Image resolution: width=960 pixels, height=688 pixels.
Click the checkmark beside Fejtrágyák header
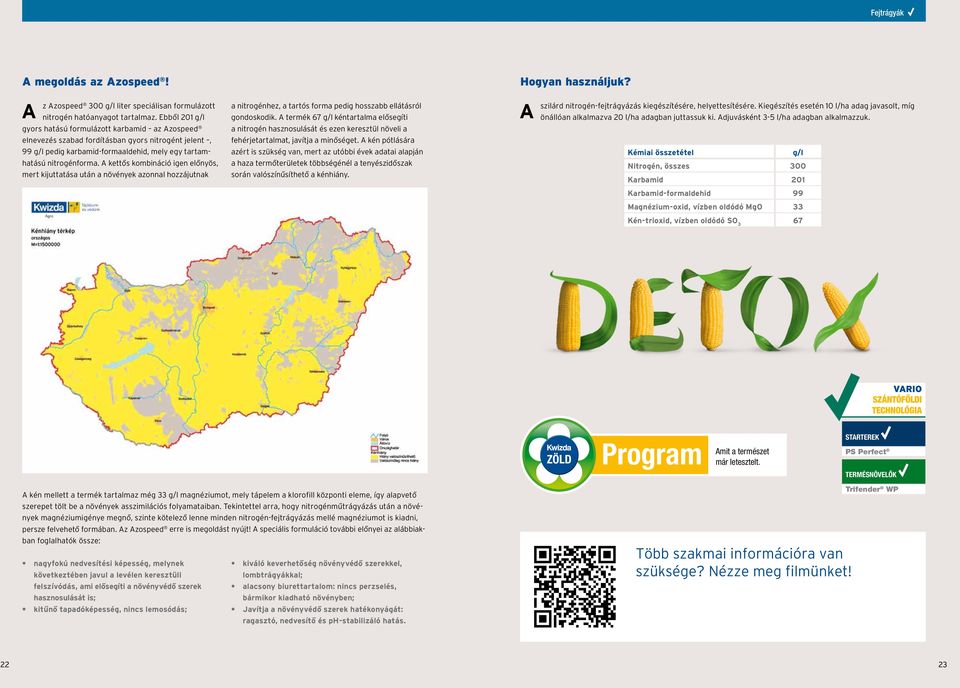(x=911, y=12)
